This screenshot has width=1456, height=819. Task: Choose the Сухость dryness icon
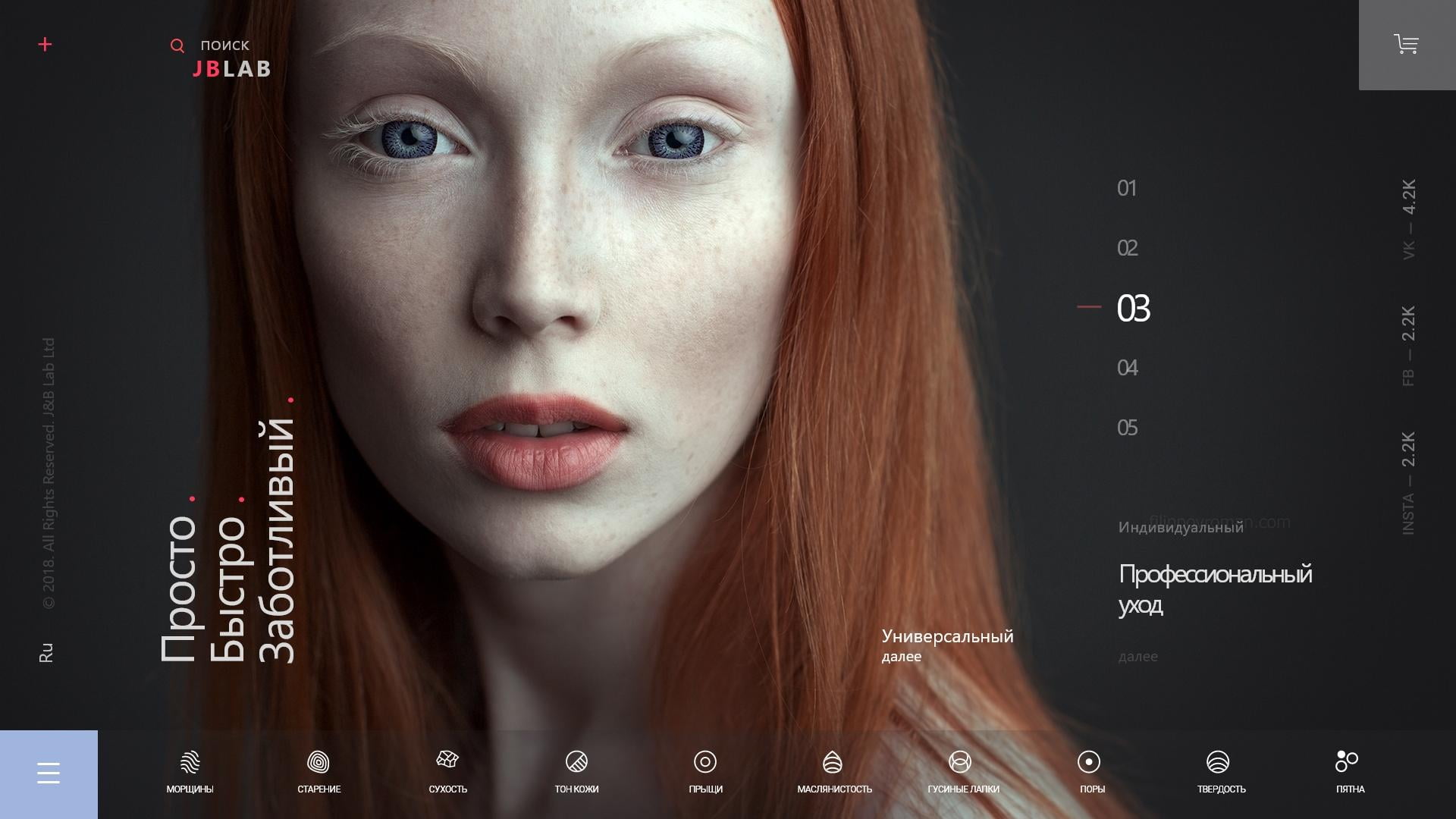tap(447, 760)
